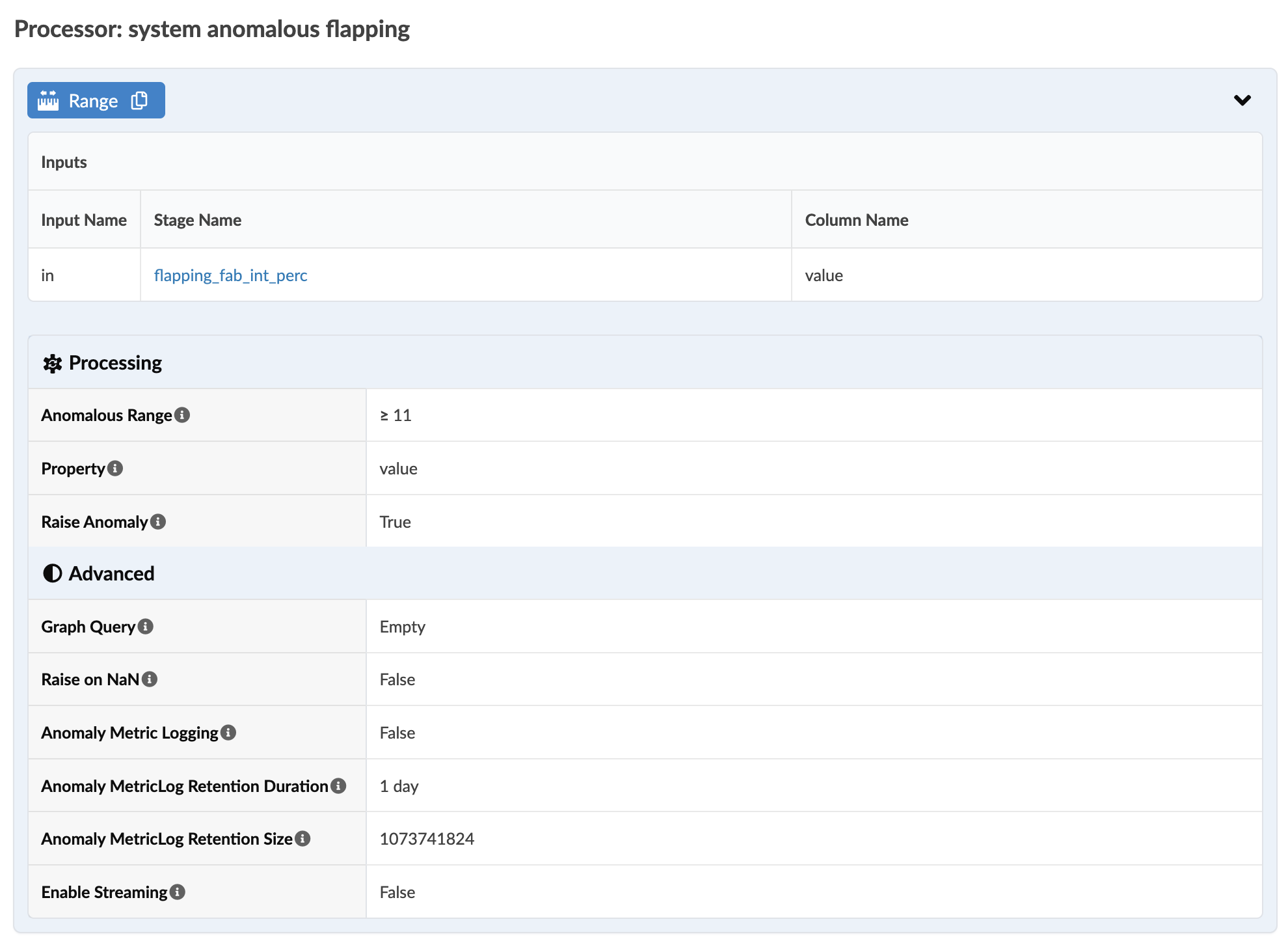Screen dimensions: 1288x941
Task: Click the Range processor type icon
Action: click(48, 101)
